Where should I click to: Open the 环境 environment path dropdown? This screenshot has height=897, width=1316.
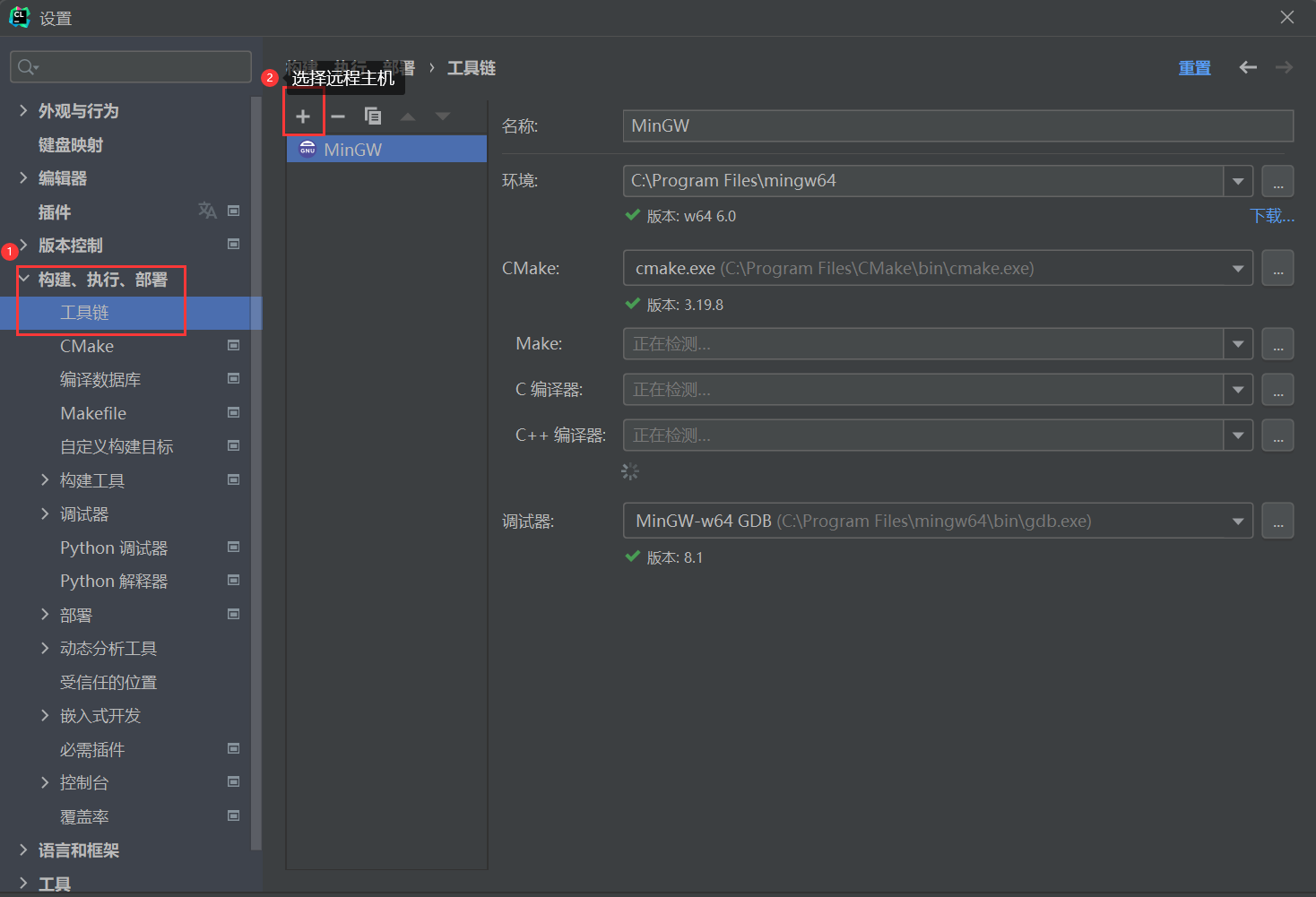[x=1238, y=181]
